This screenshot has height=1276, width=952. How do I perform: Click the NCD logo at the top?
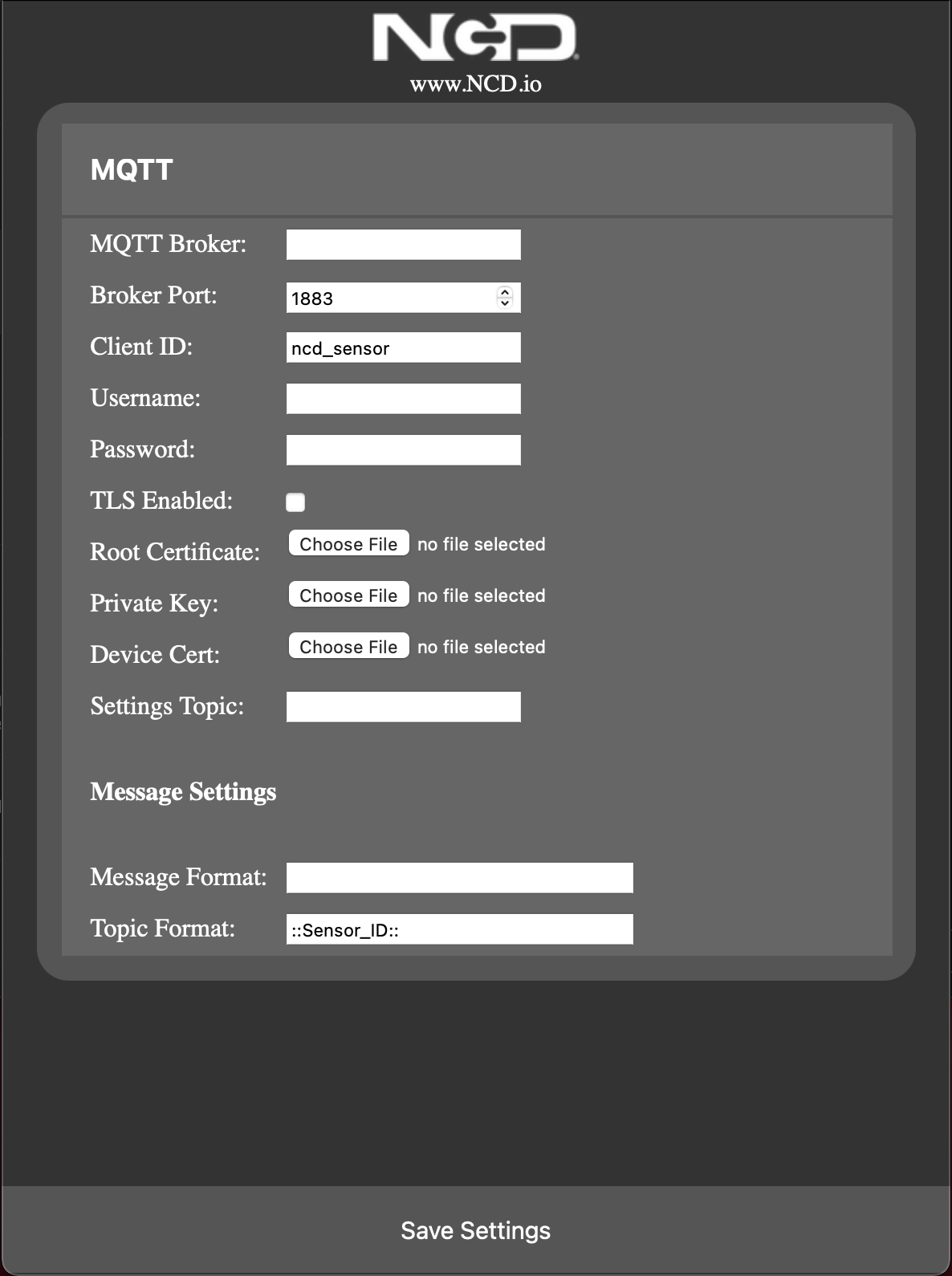click(x=475, y=38)
